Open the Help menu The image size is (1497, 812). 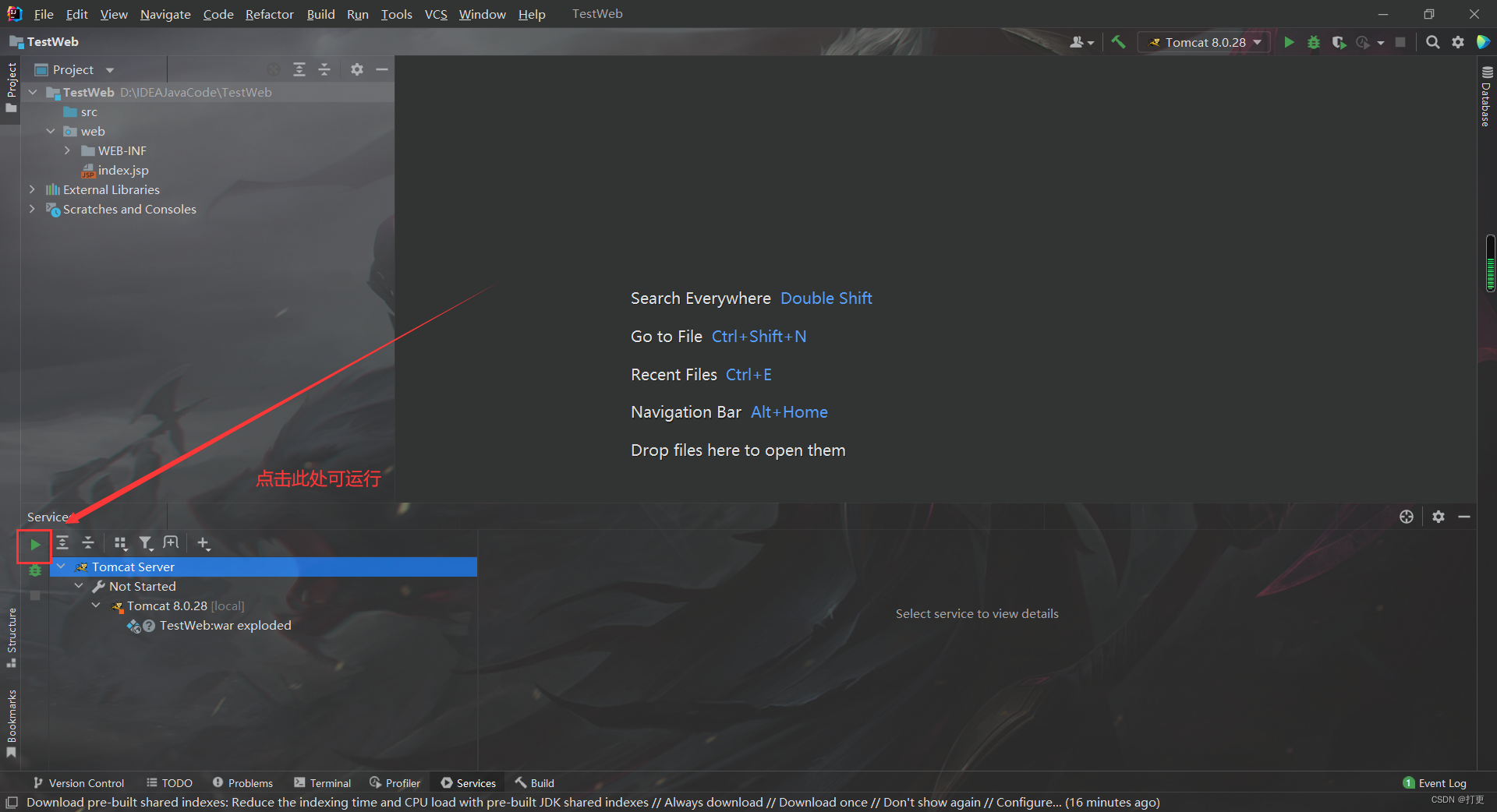(532, 14)
